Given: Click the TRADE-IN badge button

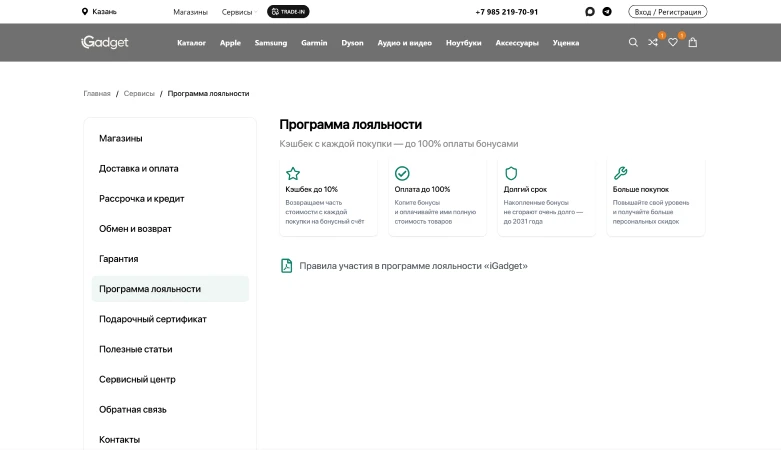Looking at the screenshot, I should click(288, 11).
